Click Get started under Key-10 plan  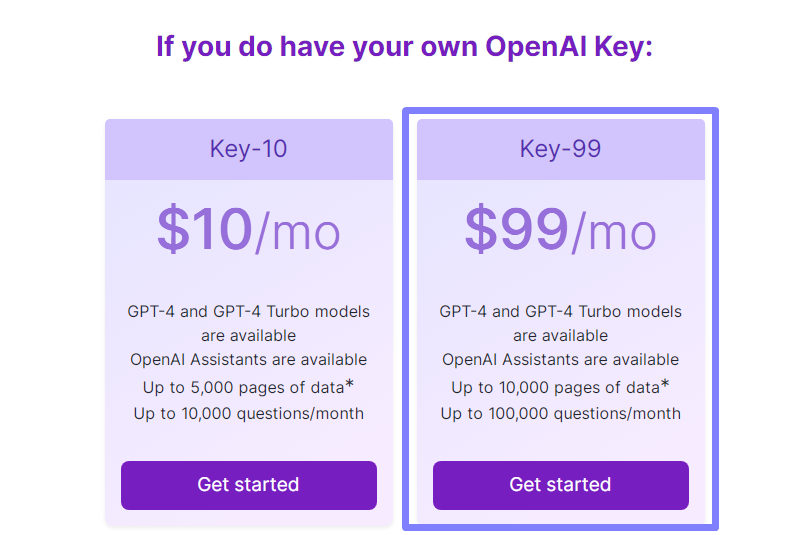coord(248,485)
